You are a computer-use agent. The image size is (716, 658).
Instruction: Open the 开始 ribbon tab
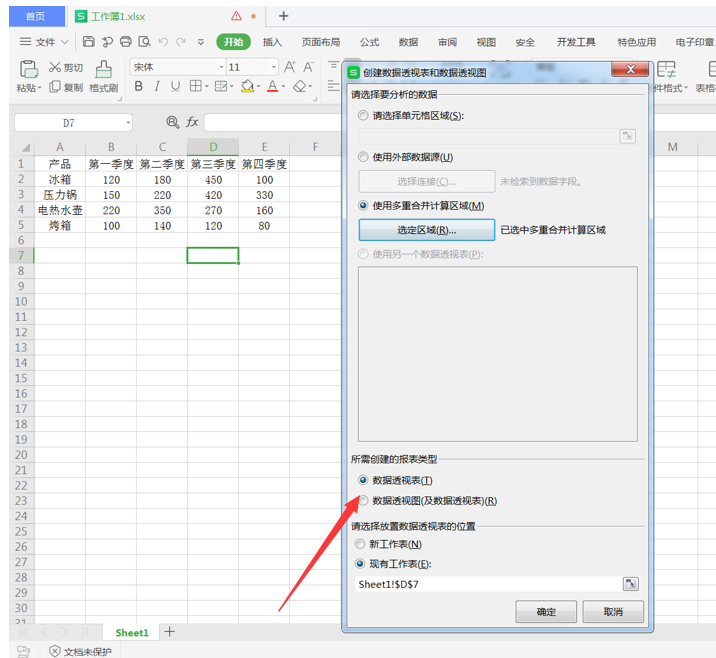point(233,42)
